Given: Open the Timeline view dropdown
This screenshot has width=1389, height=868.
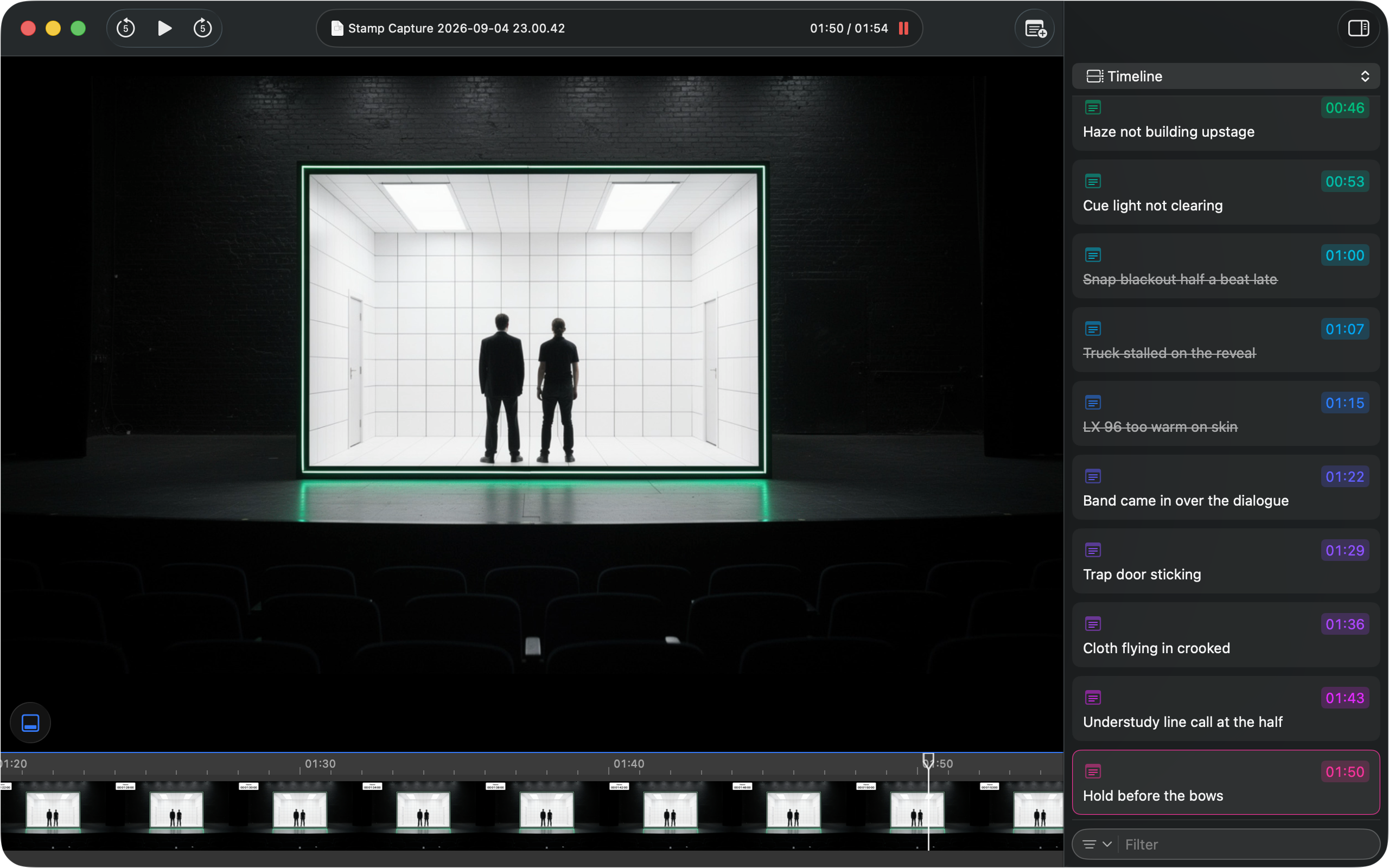Looking at the screenshot, I should point(1226,76).
